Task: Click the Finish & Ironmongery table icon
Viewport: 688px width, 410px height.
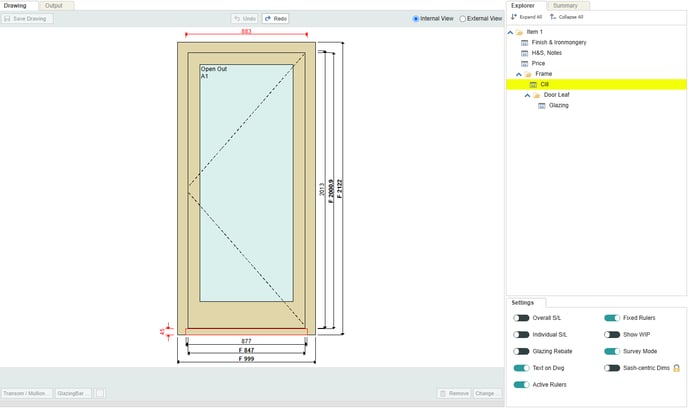Action: pyautogui.click(x=525, y=42)
